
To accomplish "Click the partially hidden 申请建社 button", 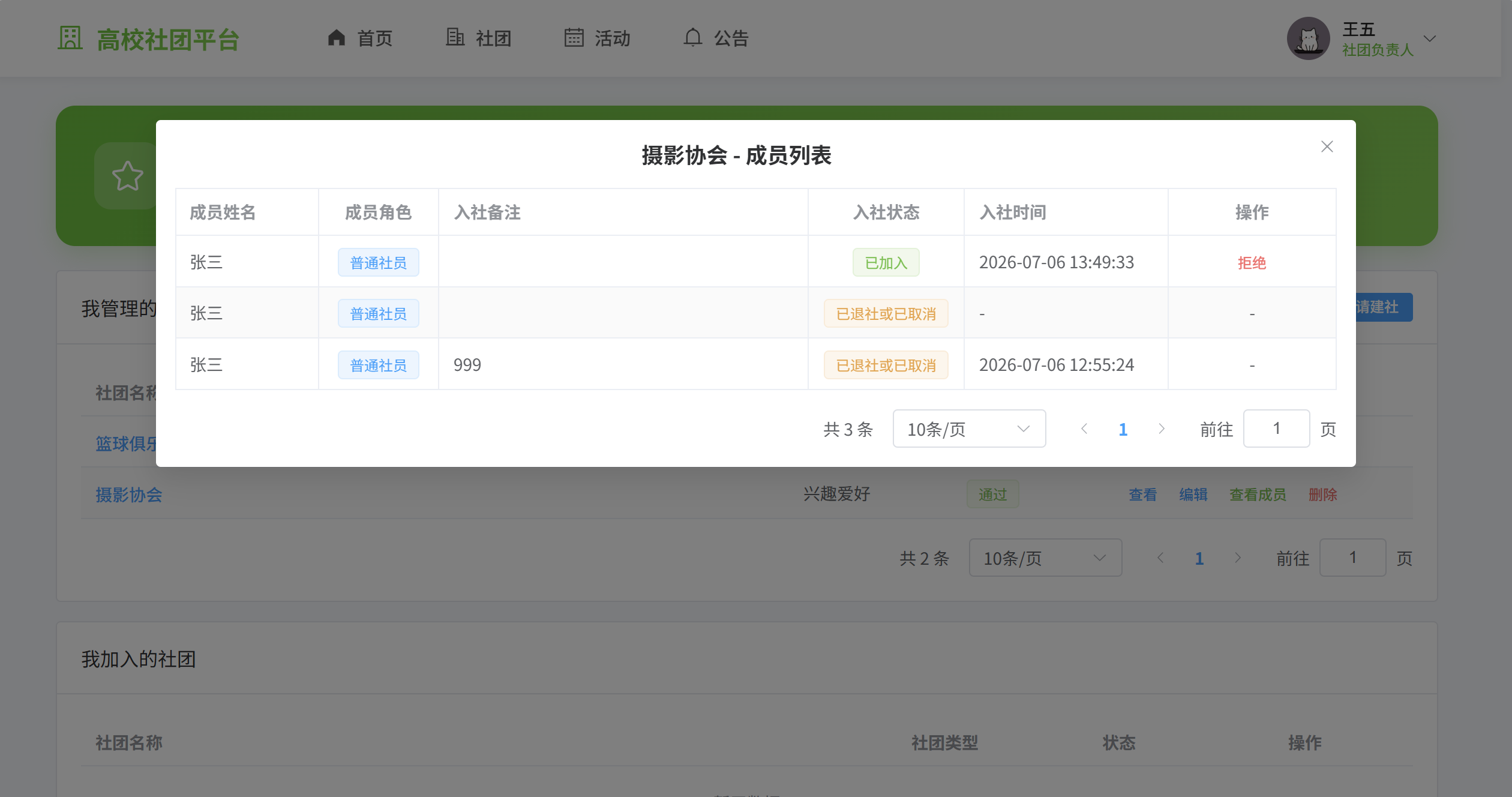I will click(x=1384, y=307).
